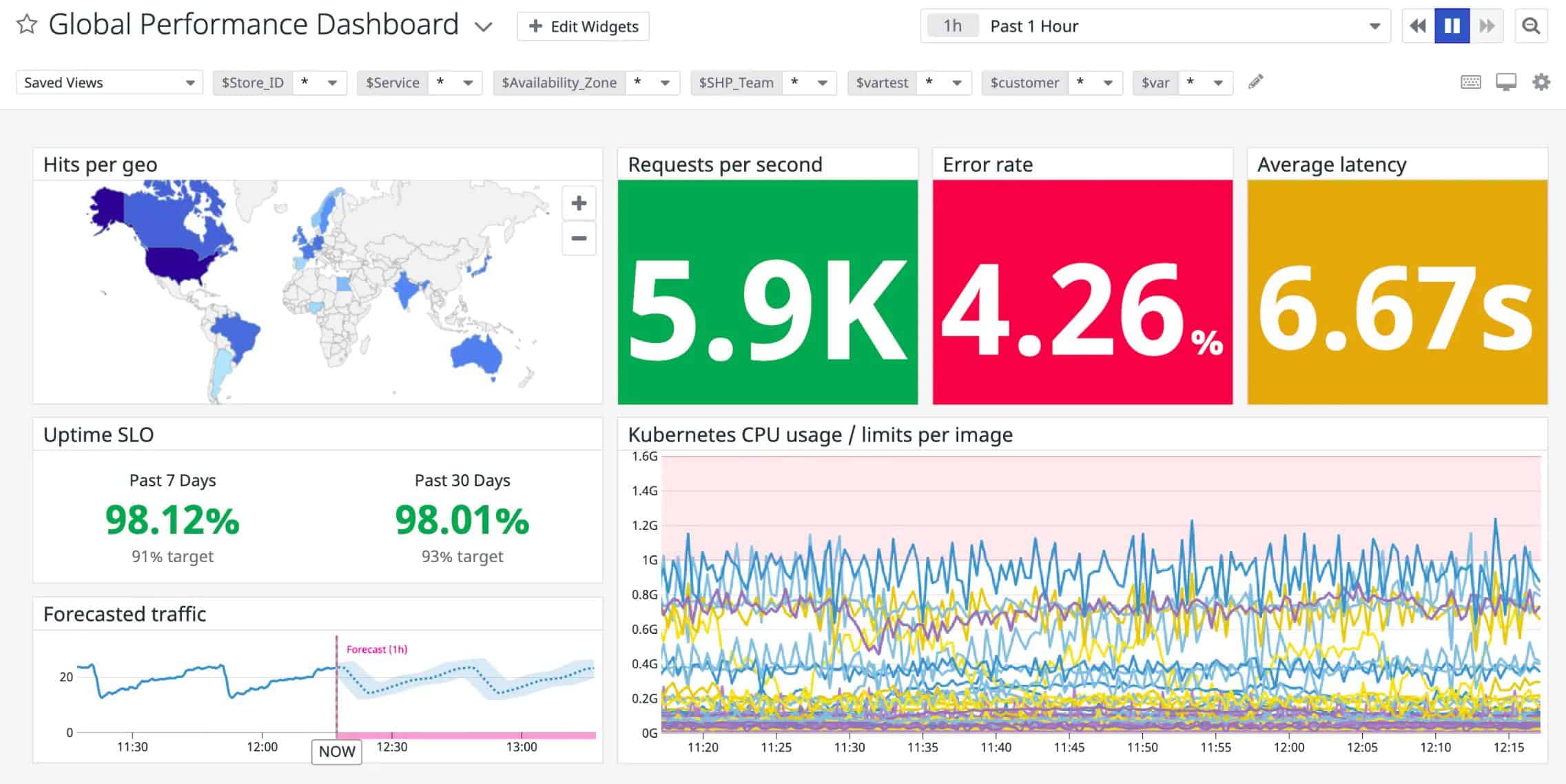Enter TV mode using the monitor icon
Viewport: 1566px width, 784px height.
pyautogui.click(x=1506, y=82)
